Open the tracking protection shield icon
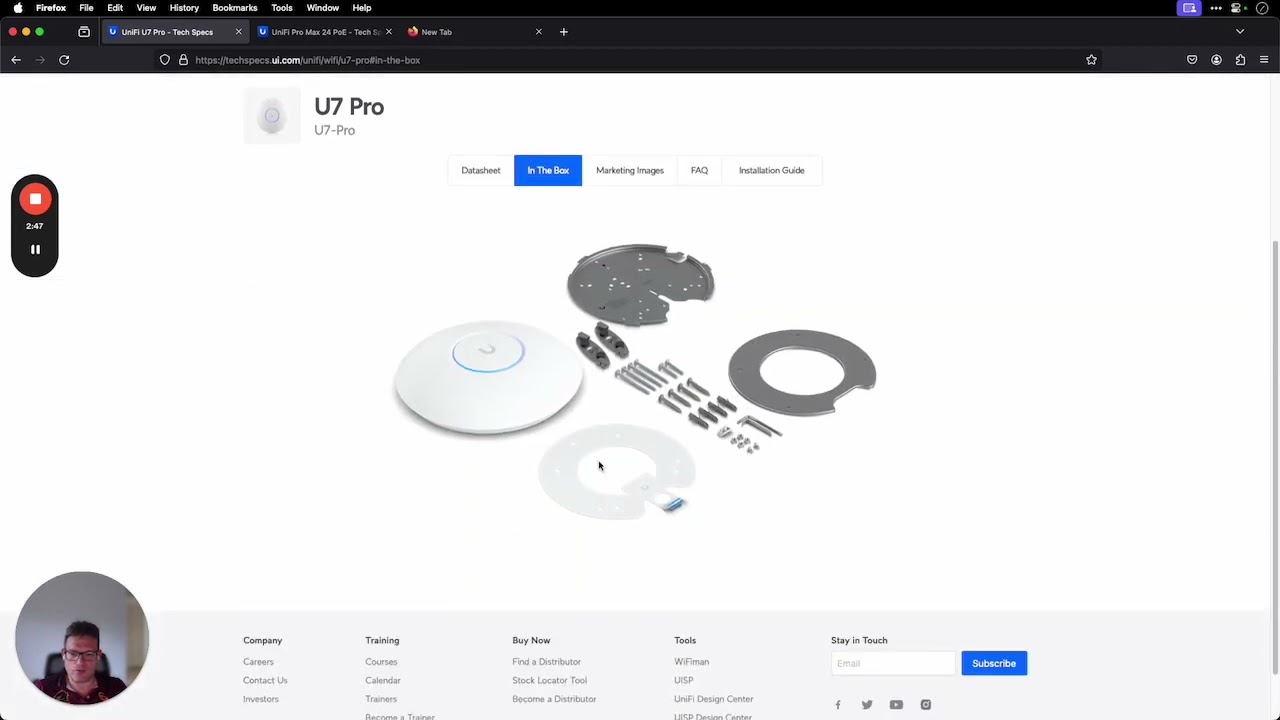The height and width of the screenshot is (720, 1280). pos(165,60)
